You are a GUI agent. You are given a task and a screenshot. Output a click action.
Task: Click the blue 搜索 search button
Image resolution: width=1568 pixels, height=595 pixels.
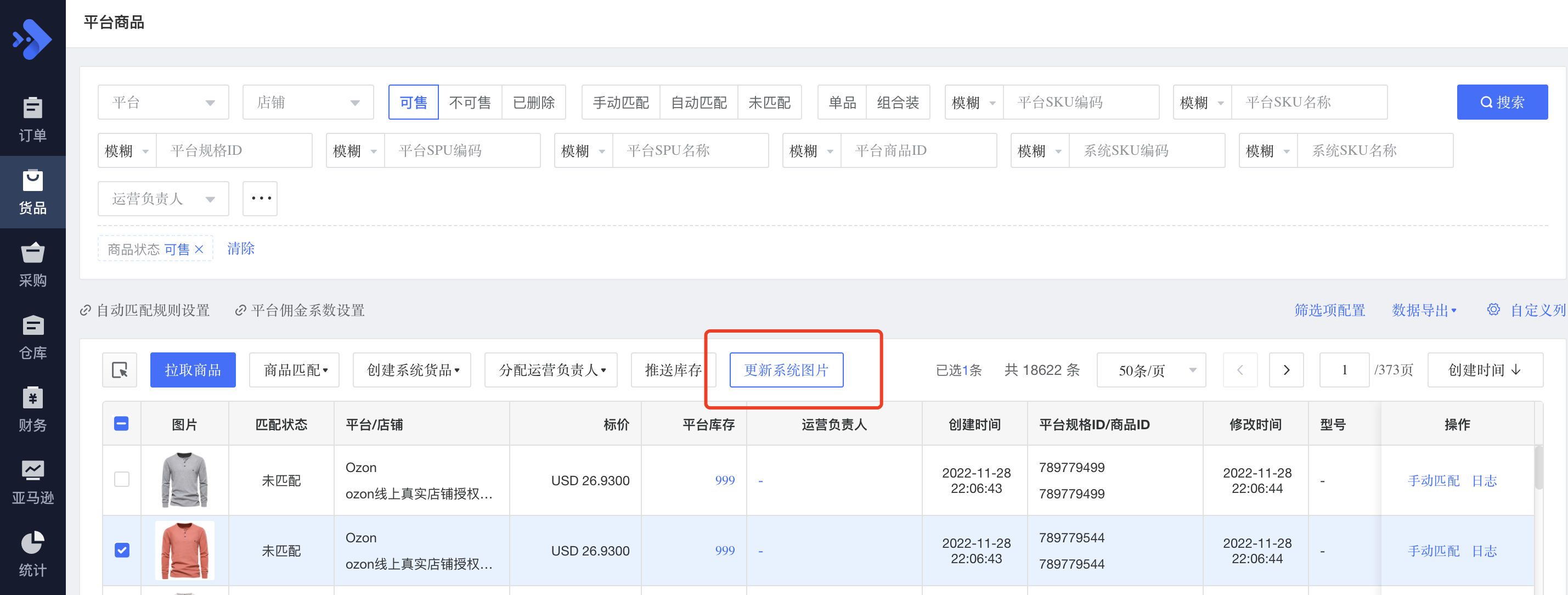(1502, 102)
